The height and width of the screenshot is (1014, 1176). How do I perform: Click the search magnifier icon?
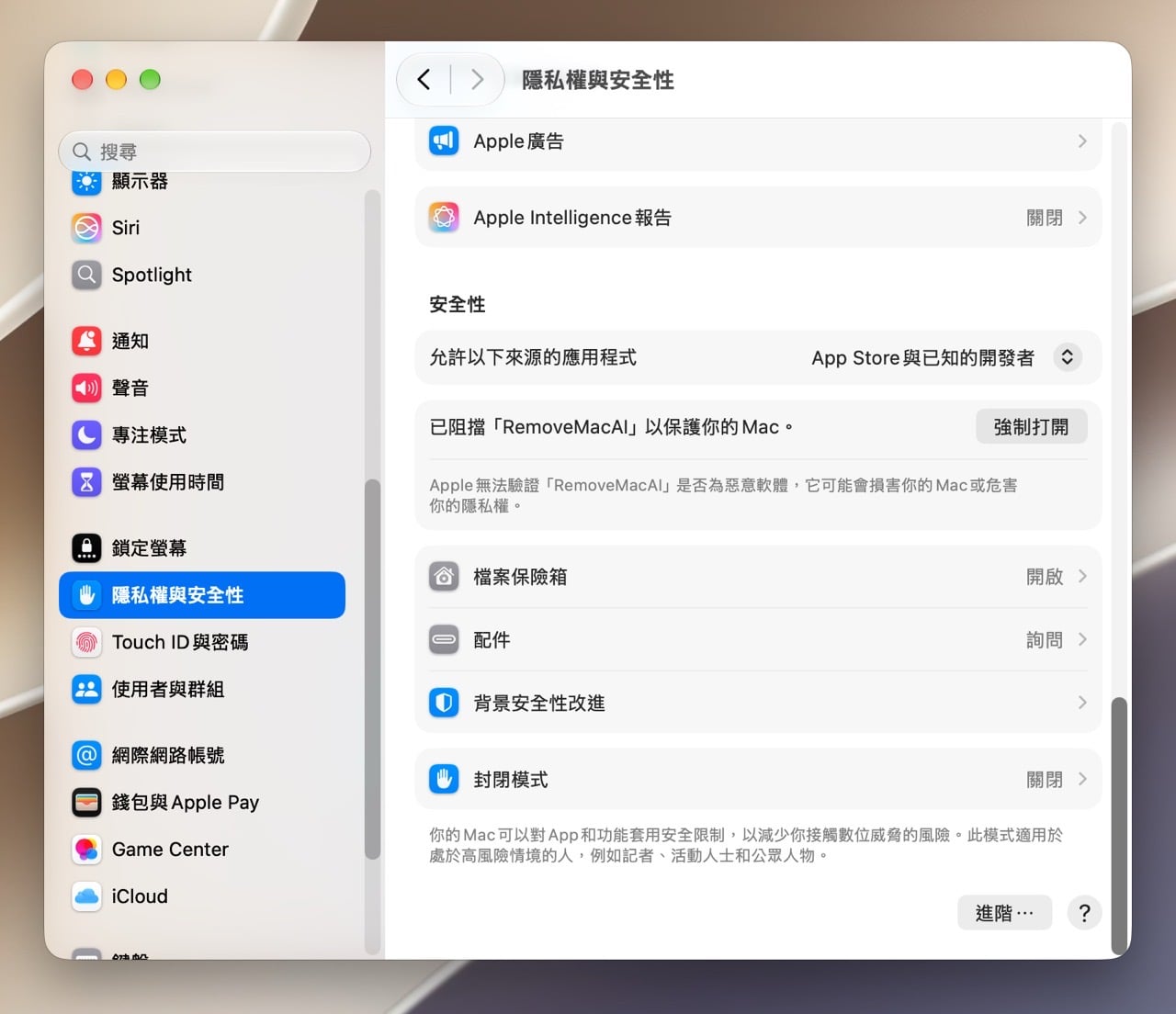pyautogui.click(x=82, y=152)
